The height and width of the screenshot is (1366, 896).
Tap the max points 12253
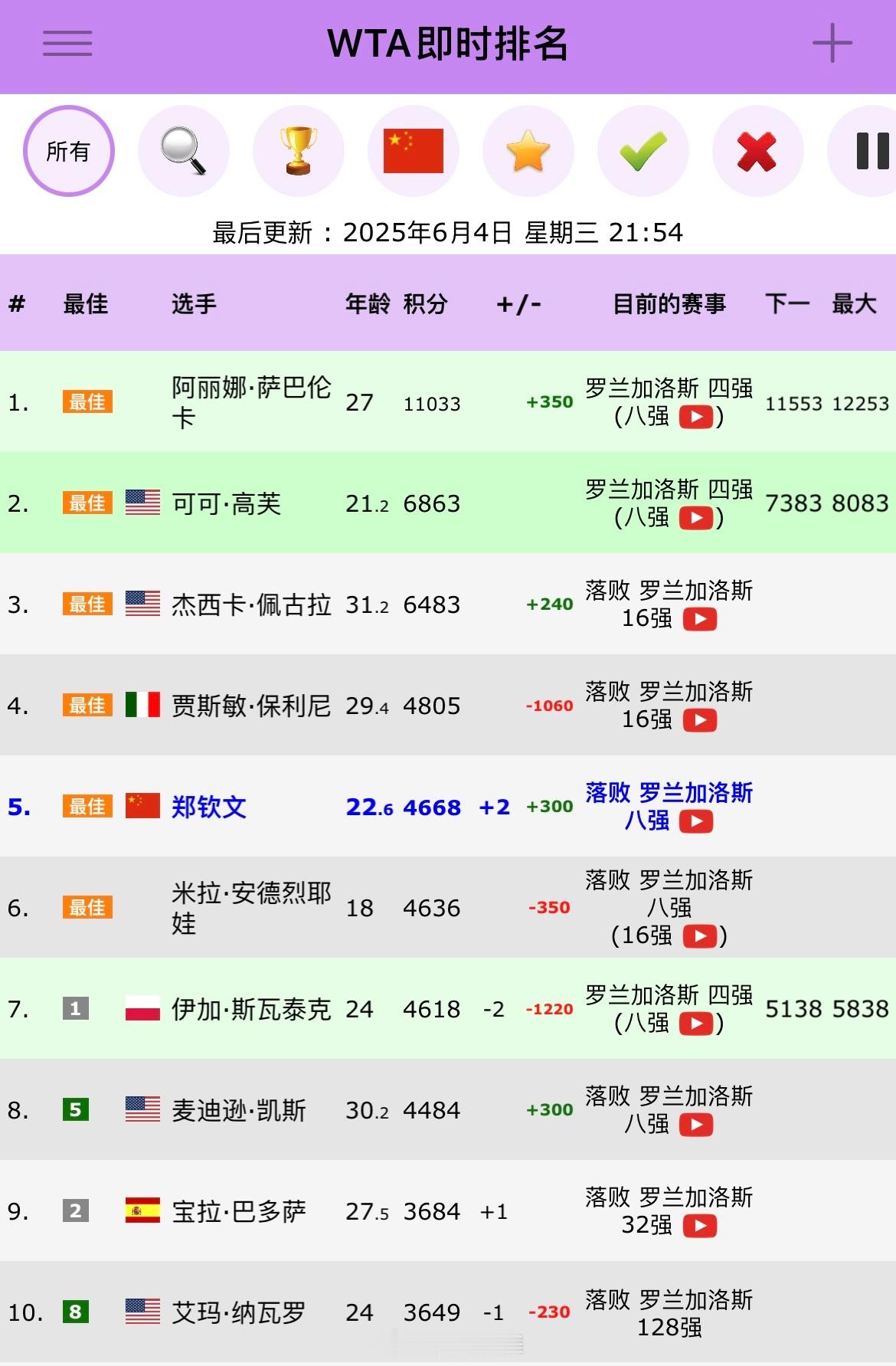(x=861, y=404)
